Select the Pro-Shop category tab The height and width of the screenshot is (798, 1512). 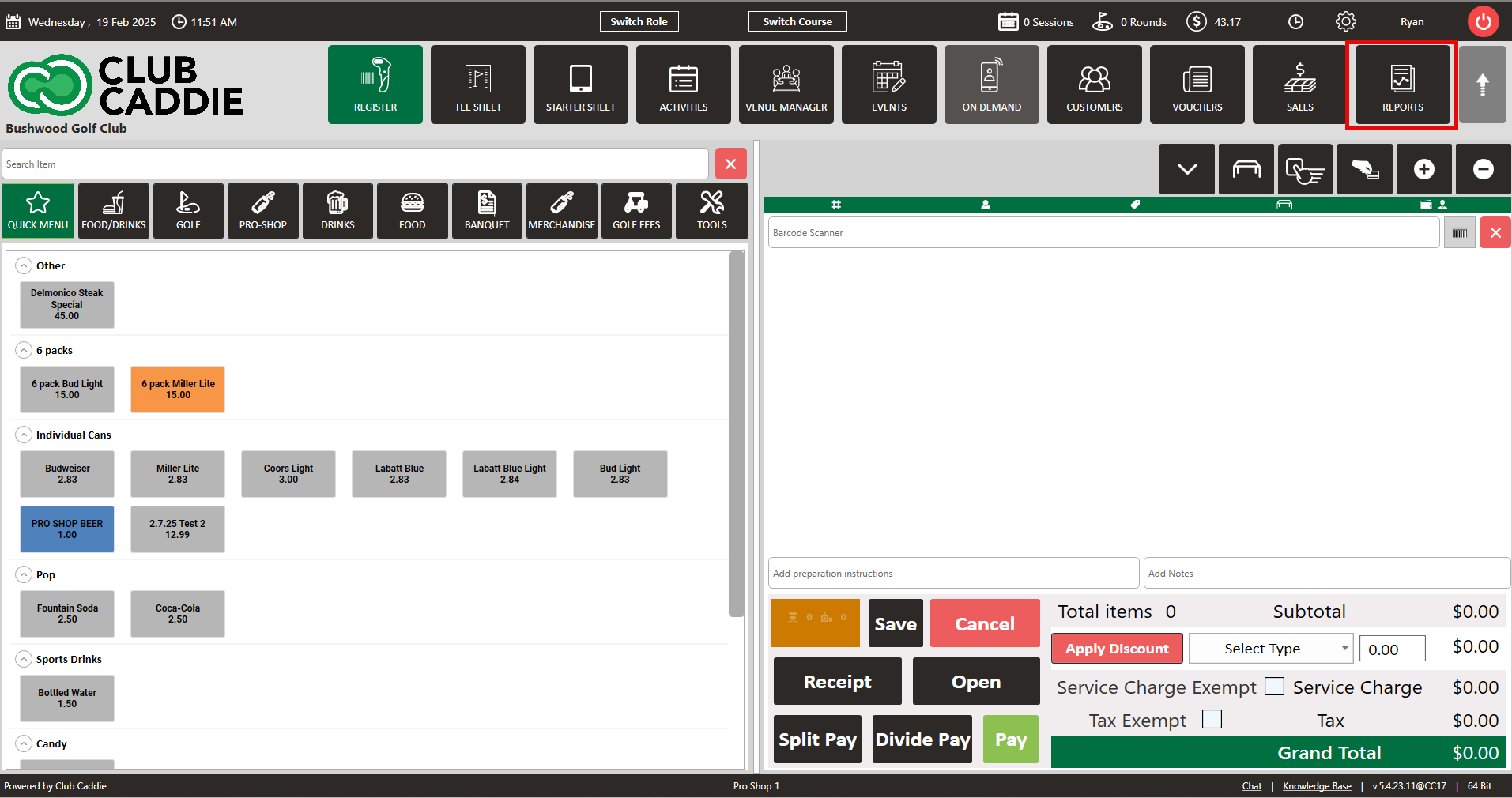[x=263, y=211]
